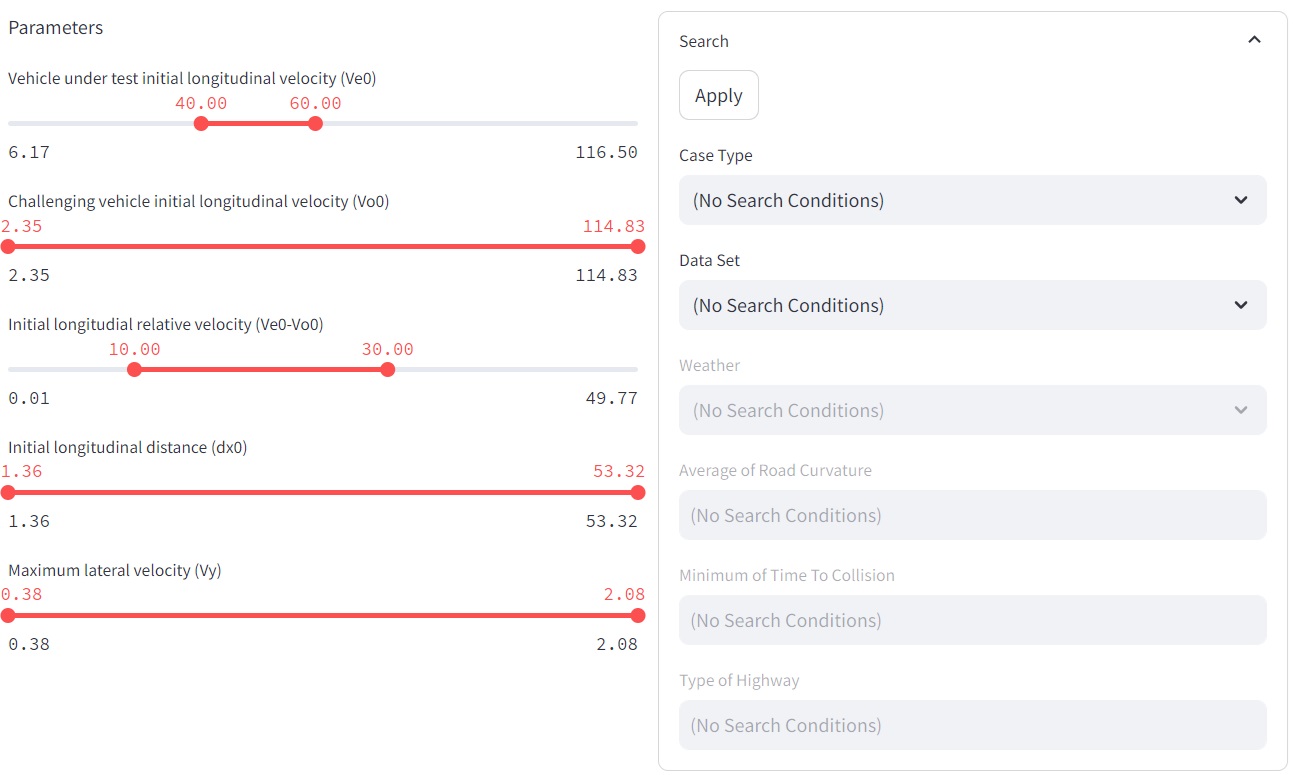1294x775 pixels.
Task: Click the Apply button
Action: point(718,96)
